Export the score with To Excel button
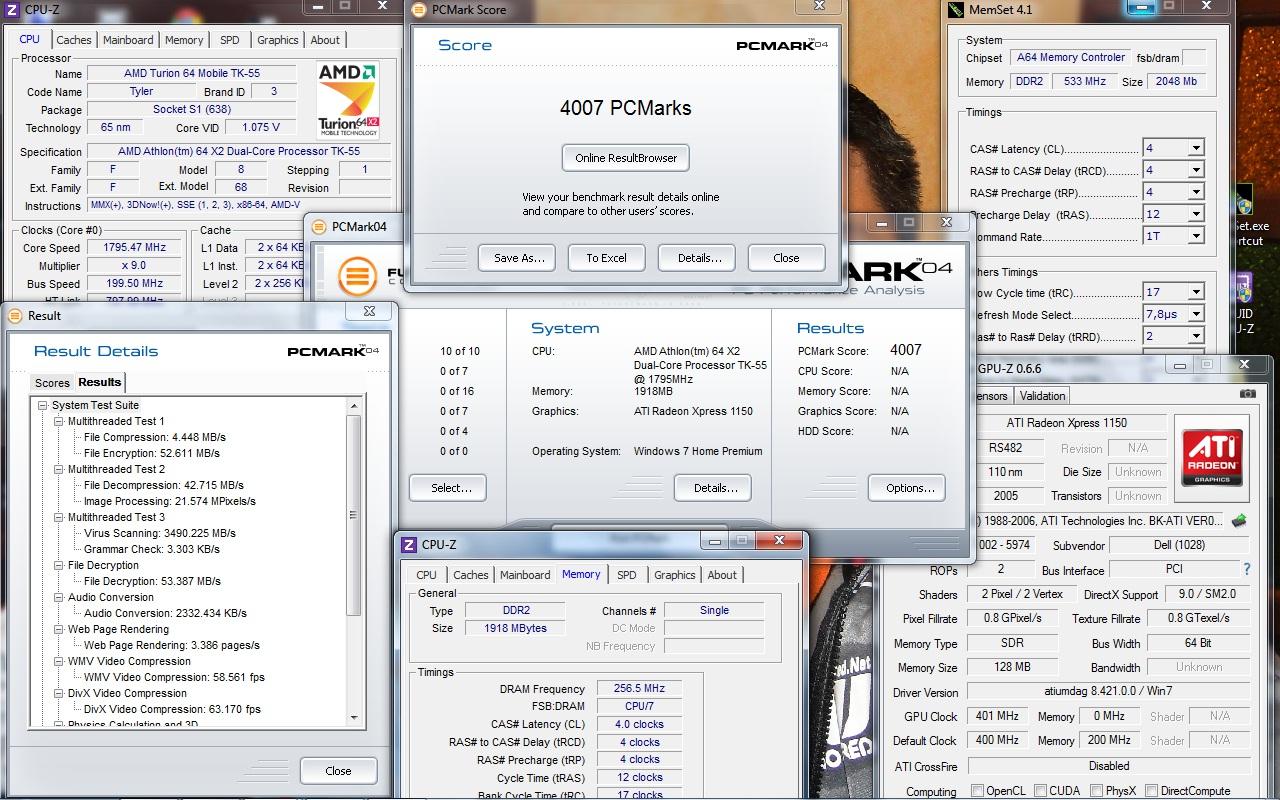Image resolution: width=1280 pixels, height=800 pixels. pyautogui.click(x=607, y=258)
